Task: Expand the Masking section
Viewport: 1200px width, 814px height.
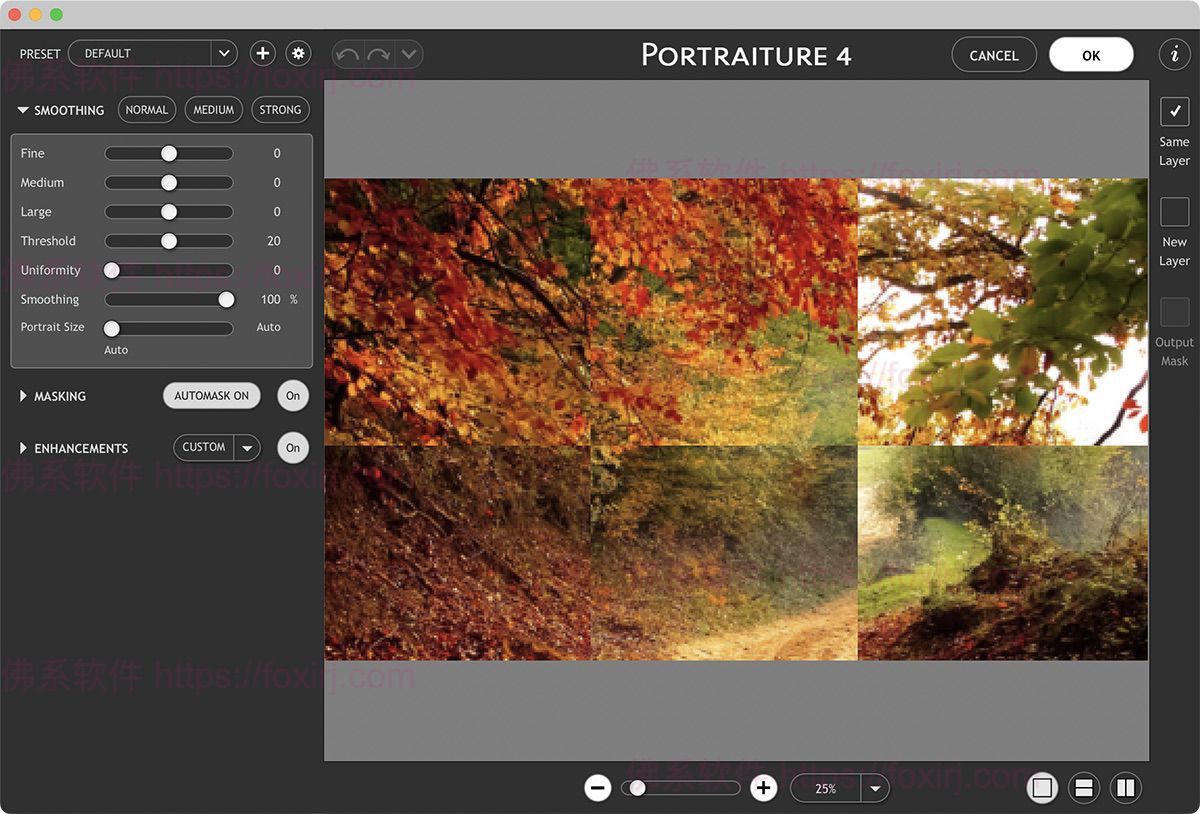Action: [24, 397]
